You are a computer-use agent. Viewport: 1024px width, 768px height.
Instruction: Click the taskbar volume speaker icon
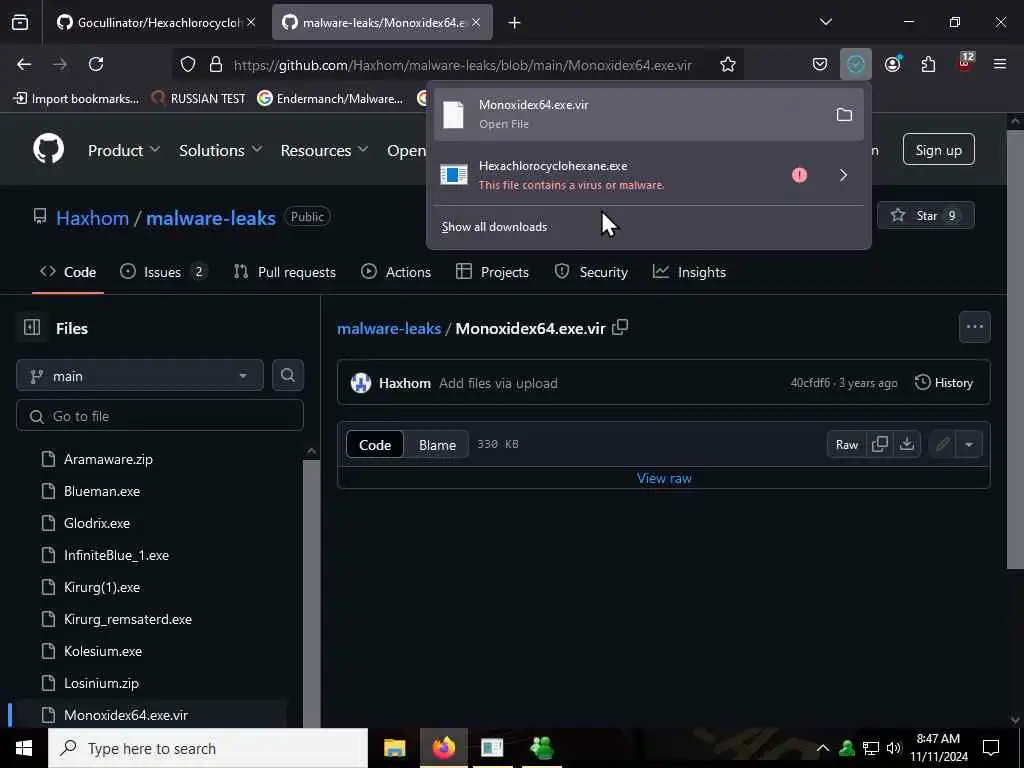[894, 748]
